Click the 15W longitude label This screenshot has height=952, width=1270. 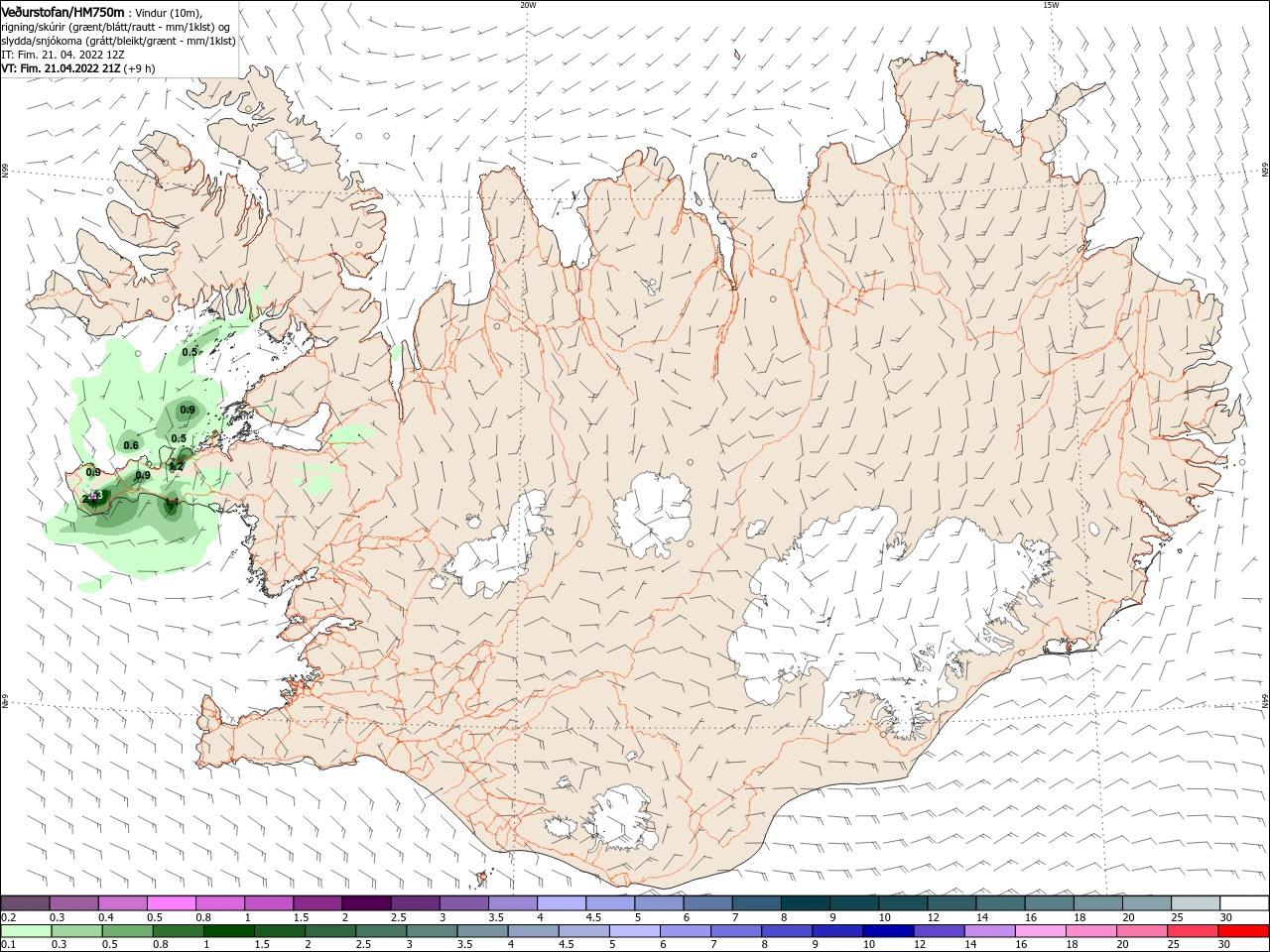[1051, 5]
